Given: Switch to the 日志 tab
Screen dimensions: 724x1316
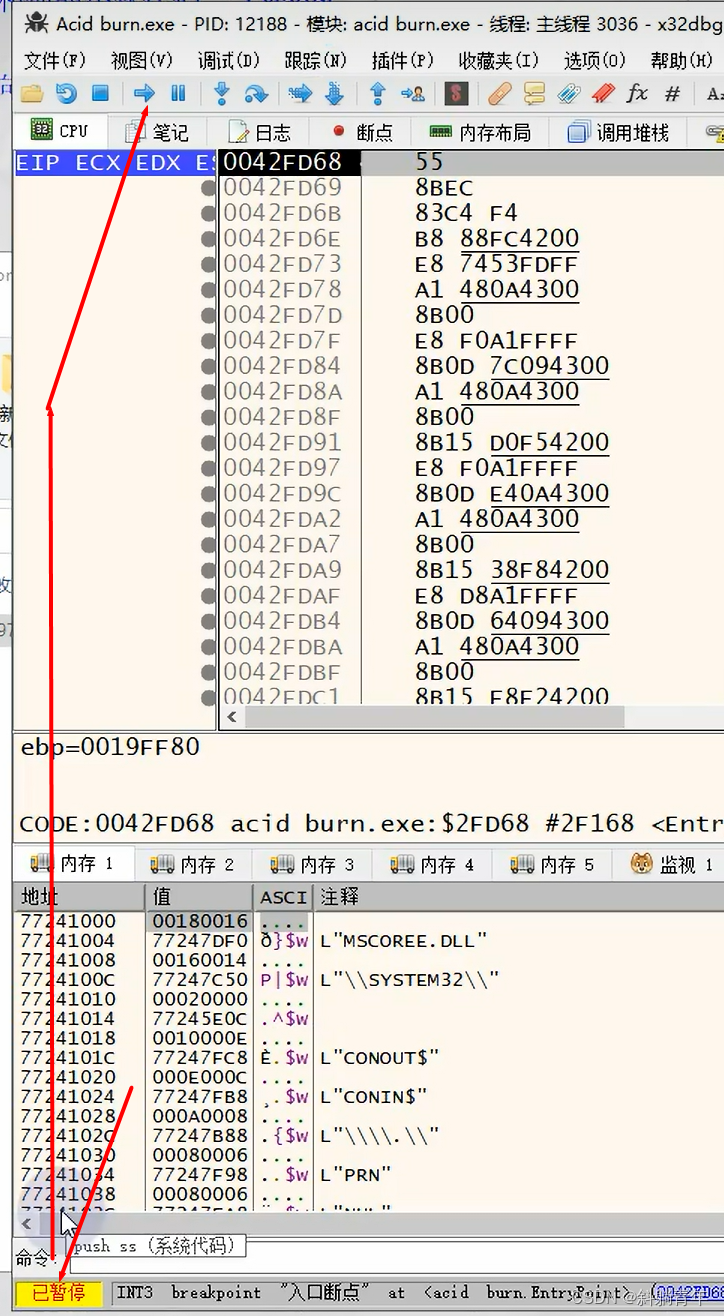Looking at the screenshot, I should tap(259, 132).
